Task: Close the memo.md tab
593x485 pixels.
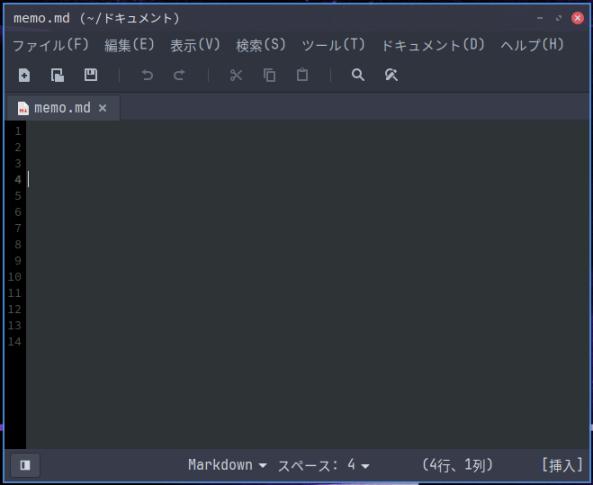Action: click(102, 109)
